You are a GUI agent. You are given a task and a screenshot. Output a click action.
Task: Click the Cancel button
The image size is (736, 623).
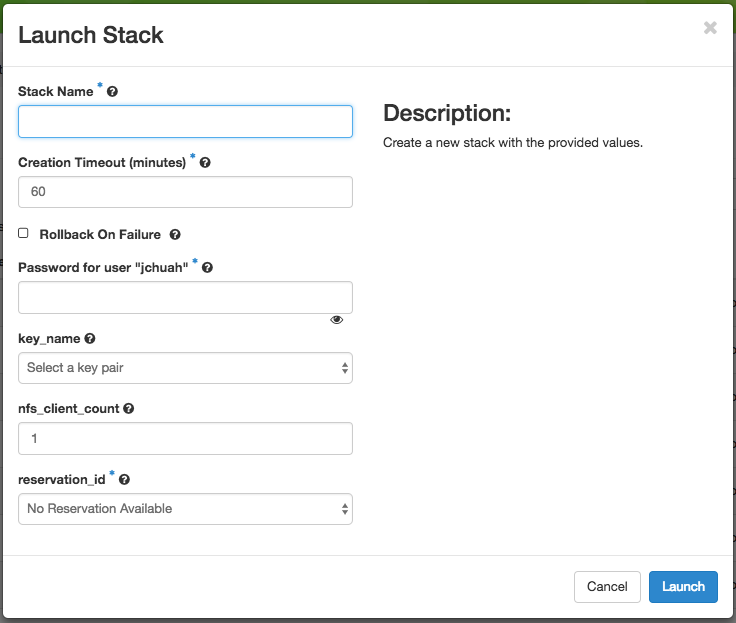pyautogui.click(x=607, y=587)
